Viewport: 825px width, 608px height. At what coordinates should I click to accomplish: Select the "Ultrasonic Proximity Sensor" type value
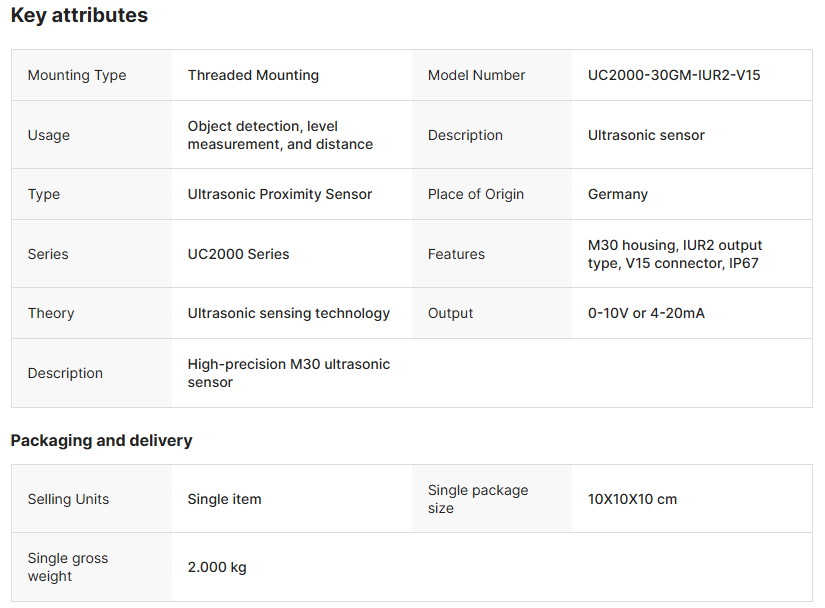279,194
